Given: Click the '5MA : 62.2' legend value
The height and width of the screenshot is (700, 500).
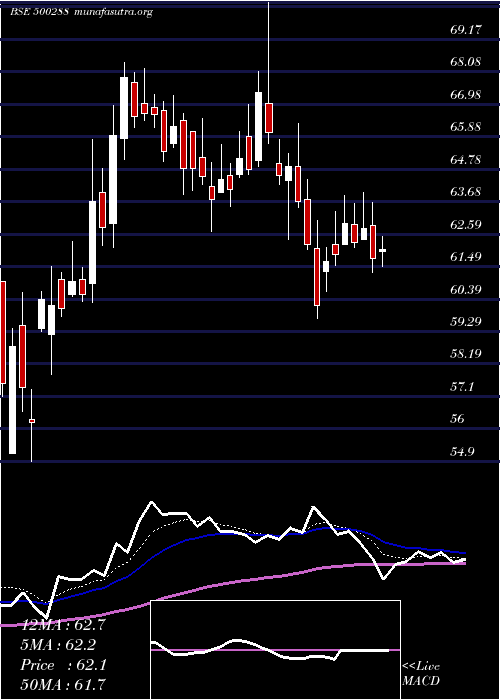Looking at the screenshot, I should (59, 645).
